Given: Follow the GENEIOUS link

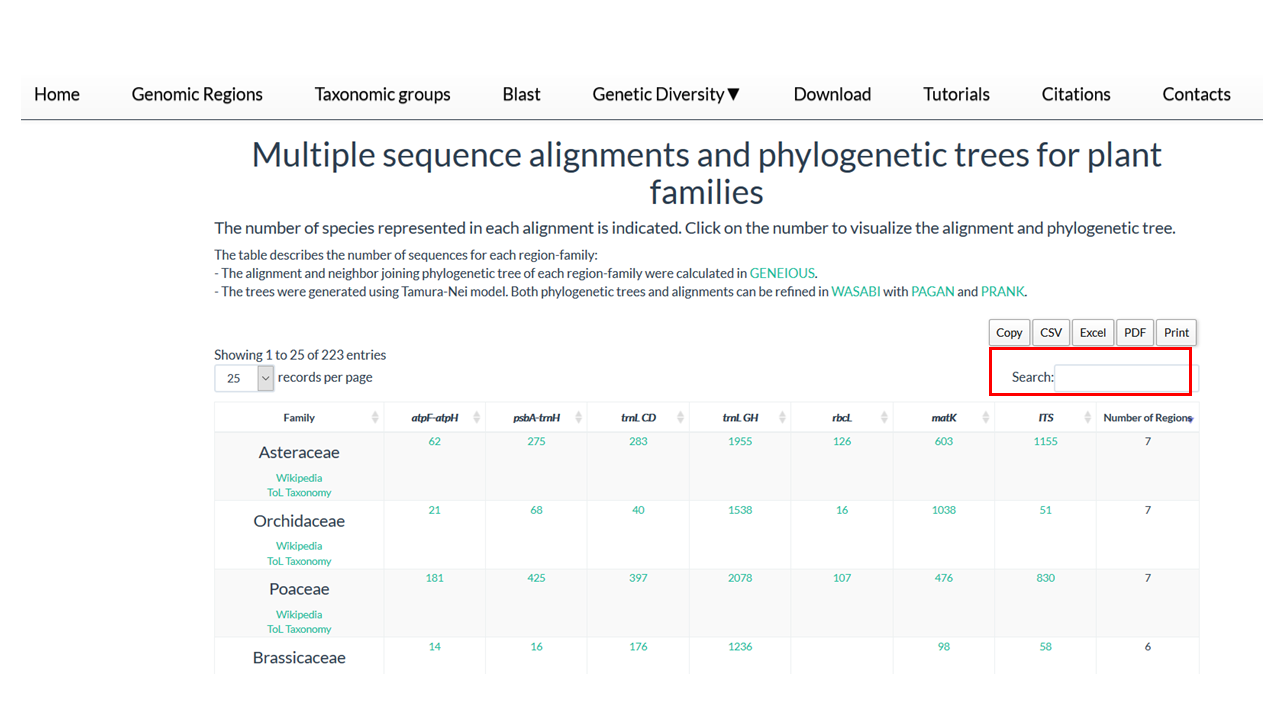Looking at the screenshot, I should coord(782,273).
